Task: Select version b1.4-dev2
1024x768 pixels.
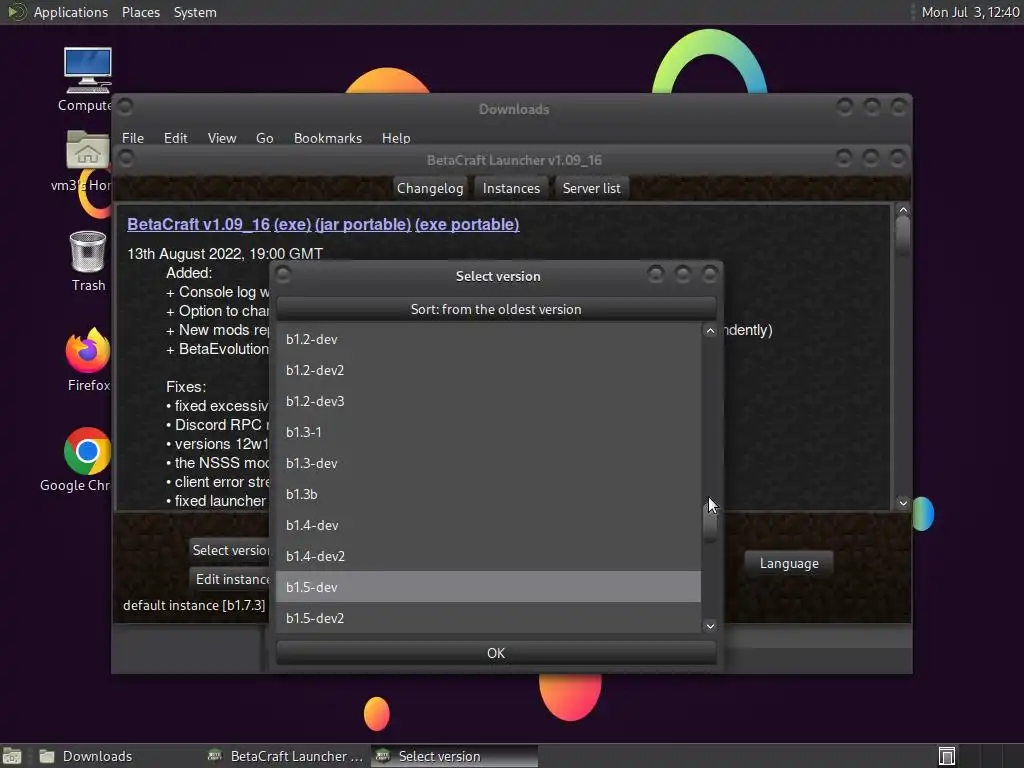Action: click(x=488, y=556)
